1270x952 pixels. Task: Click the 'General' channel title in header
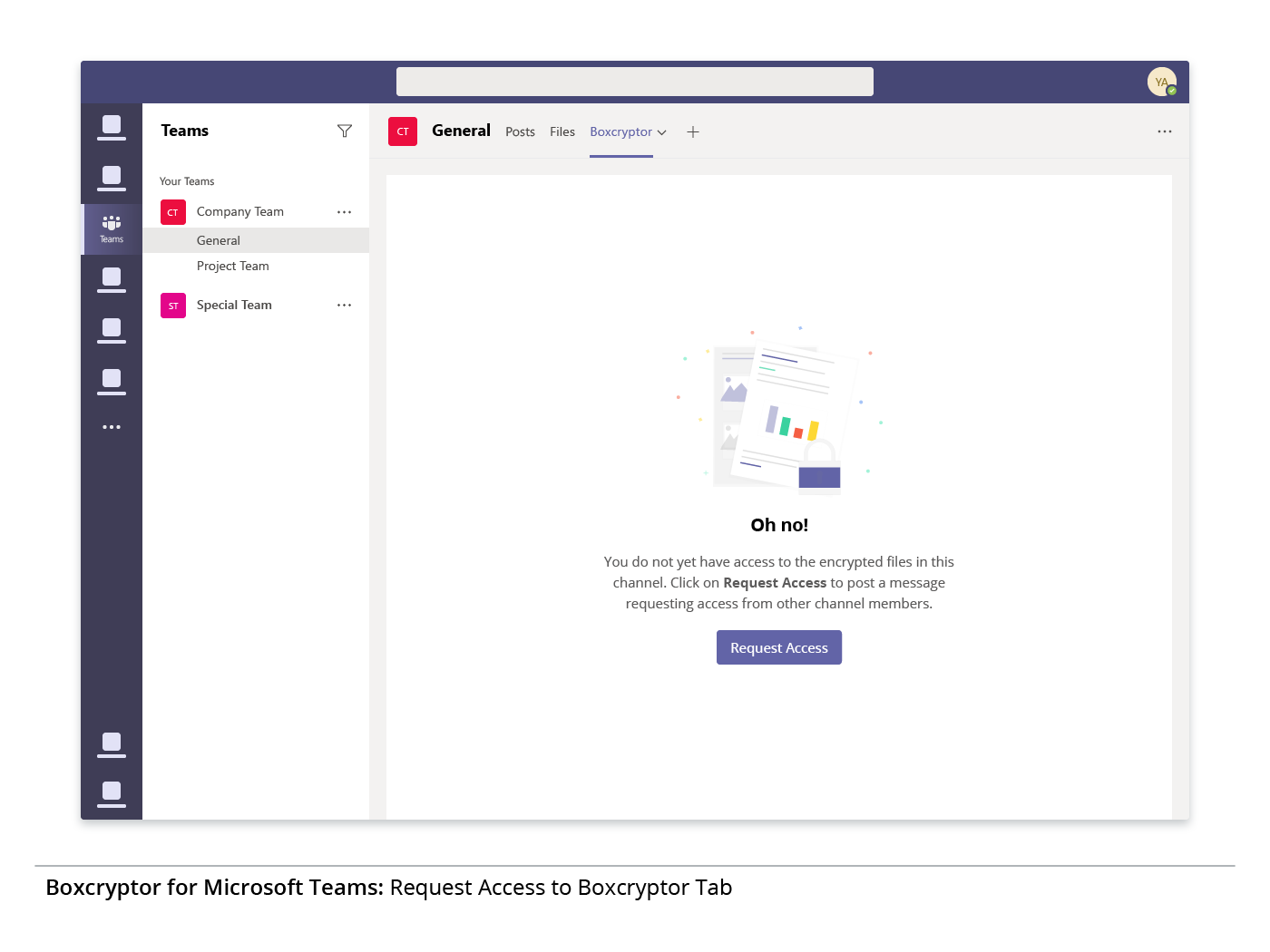tap(461, 131)
